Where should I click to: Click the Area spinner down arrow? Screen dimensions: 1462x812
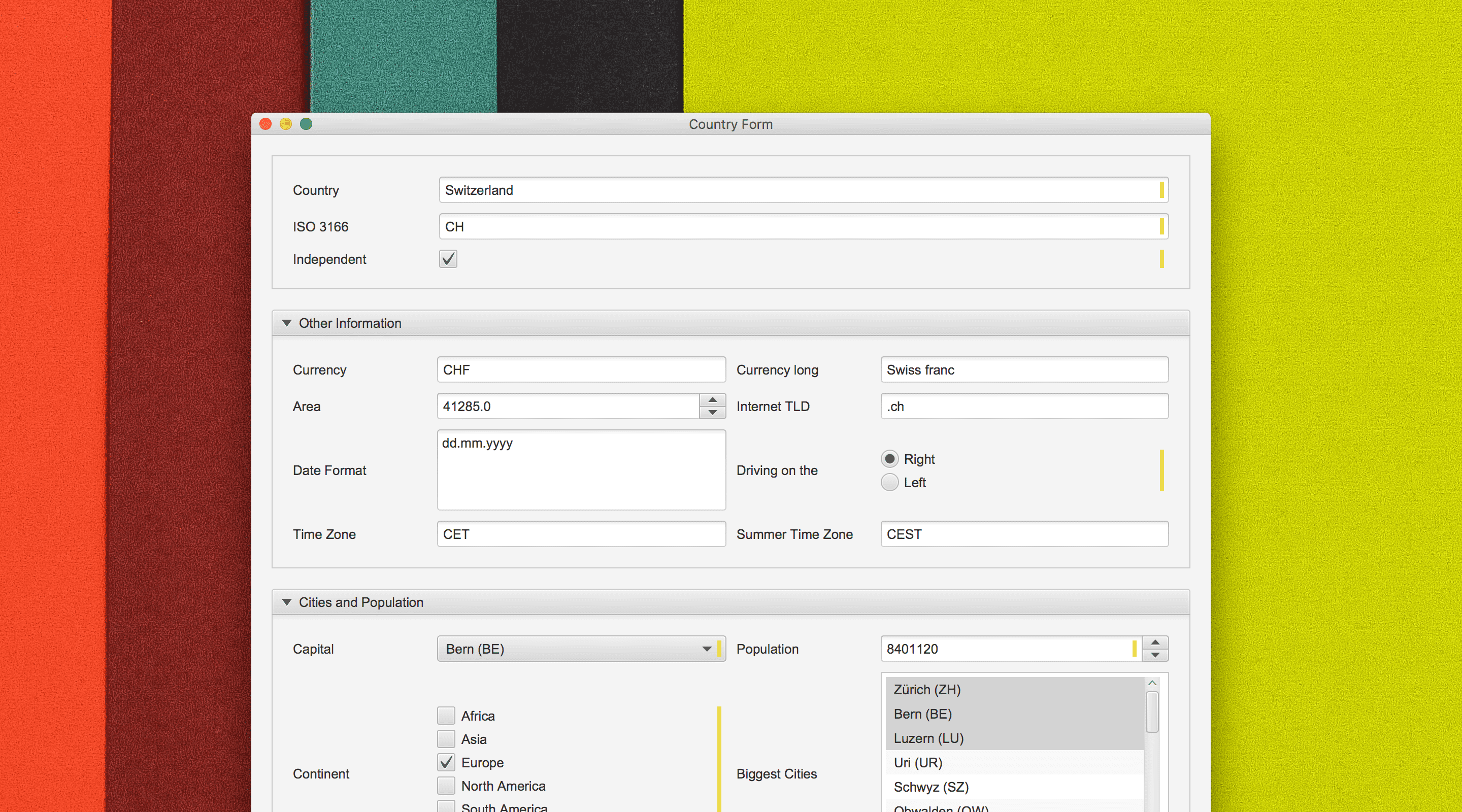pyautogui.click(x=712, y=413)
